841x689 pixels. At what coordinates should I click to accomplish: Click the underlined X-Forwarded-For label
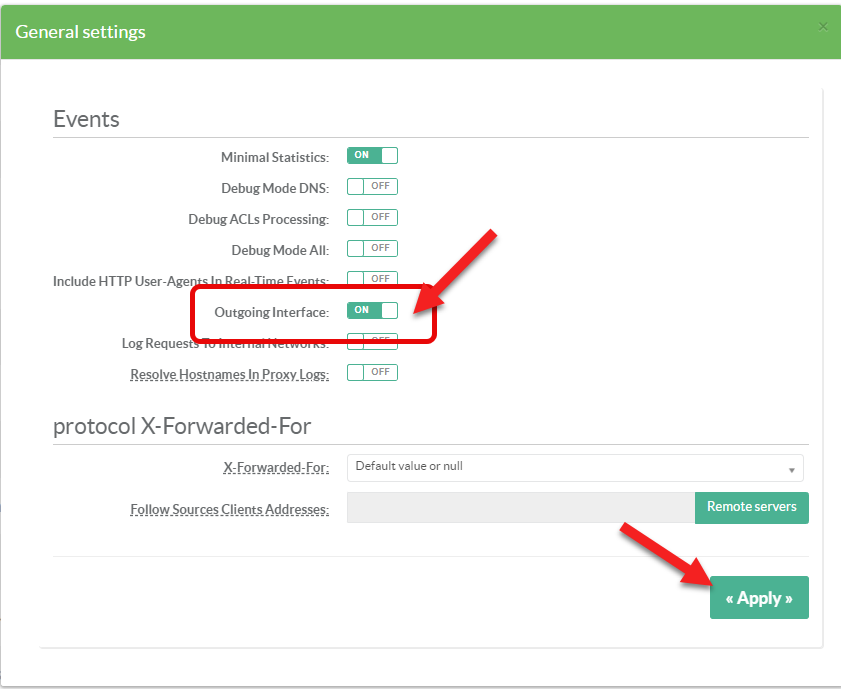pyautogui.click(x=275, y=468)
